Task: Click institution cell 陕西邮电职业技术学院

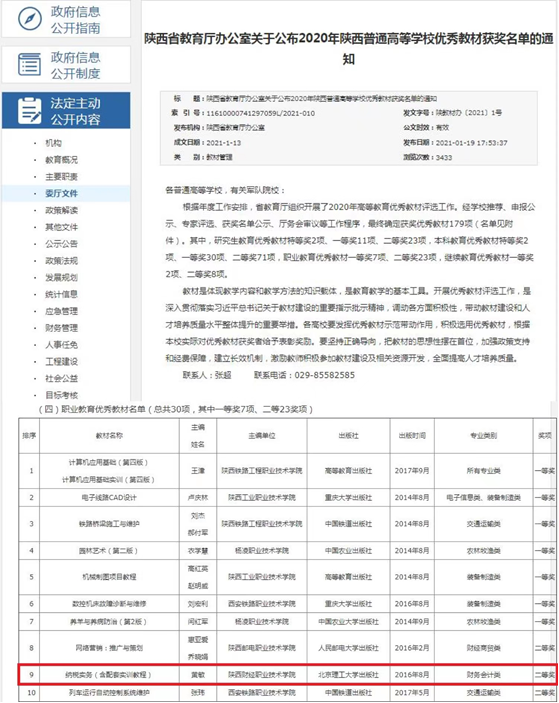Action: click(262, 648)
